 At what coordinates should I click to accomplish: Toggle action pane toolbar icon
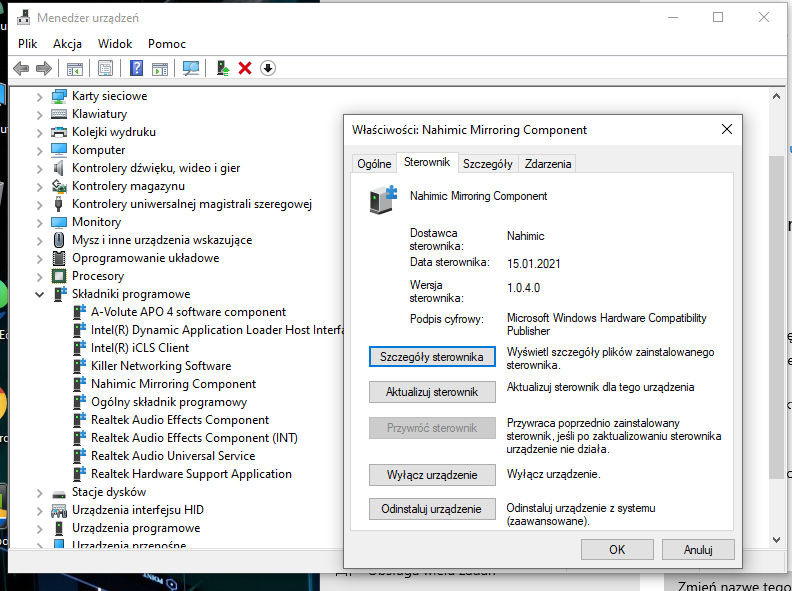tap(160, 68)
